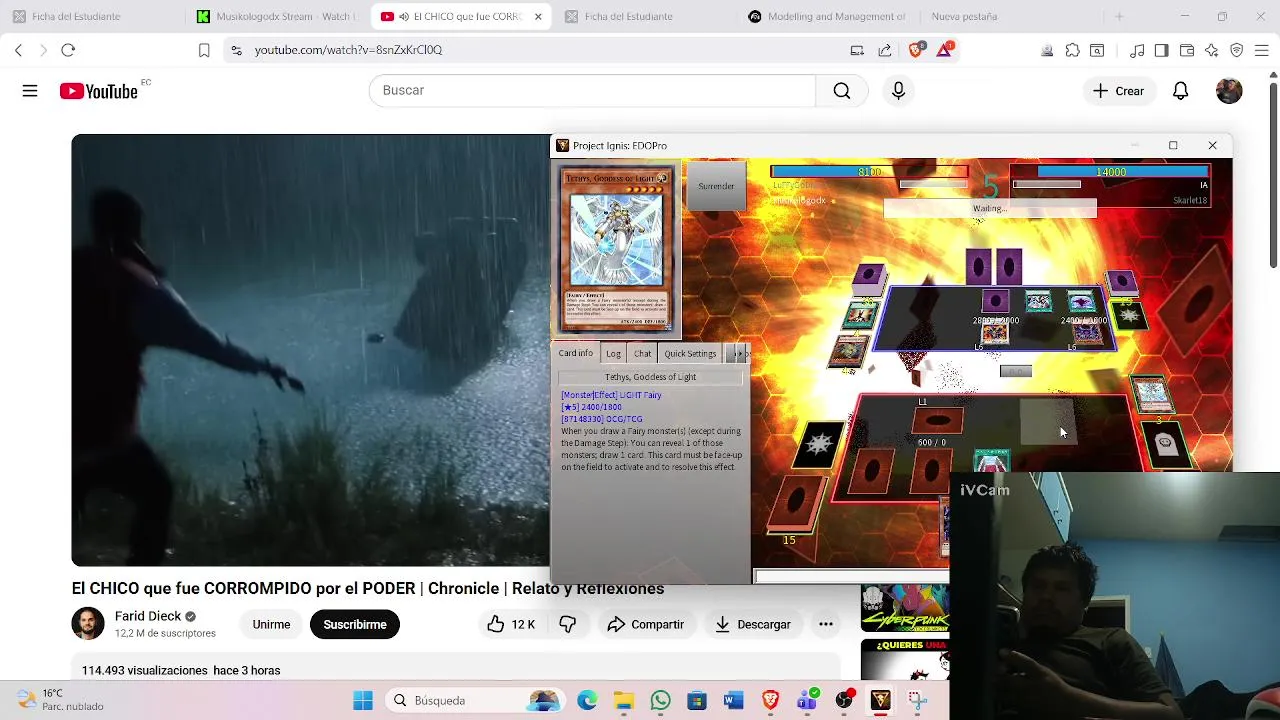The width and height of the screenshot is (1280, 720).
Task: Mute audio icon on the El CHICO tab
Action: tap(403, 16)
